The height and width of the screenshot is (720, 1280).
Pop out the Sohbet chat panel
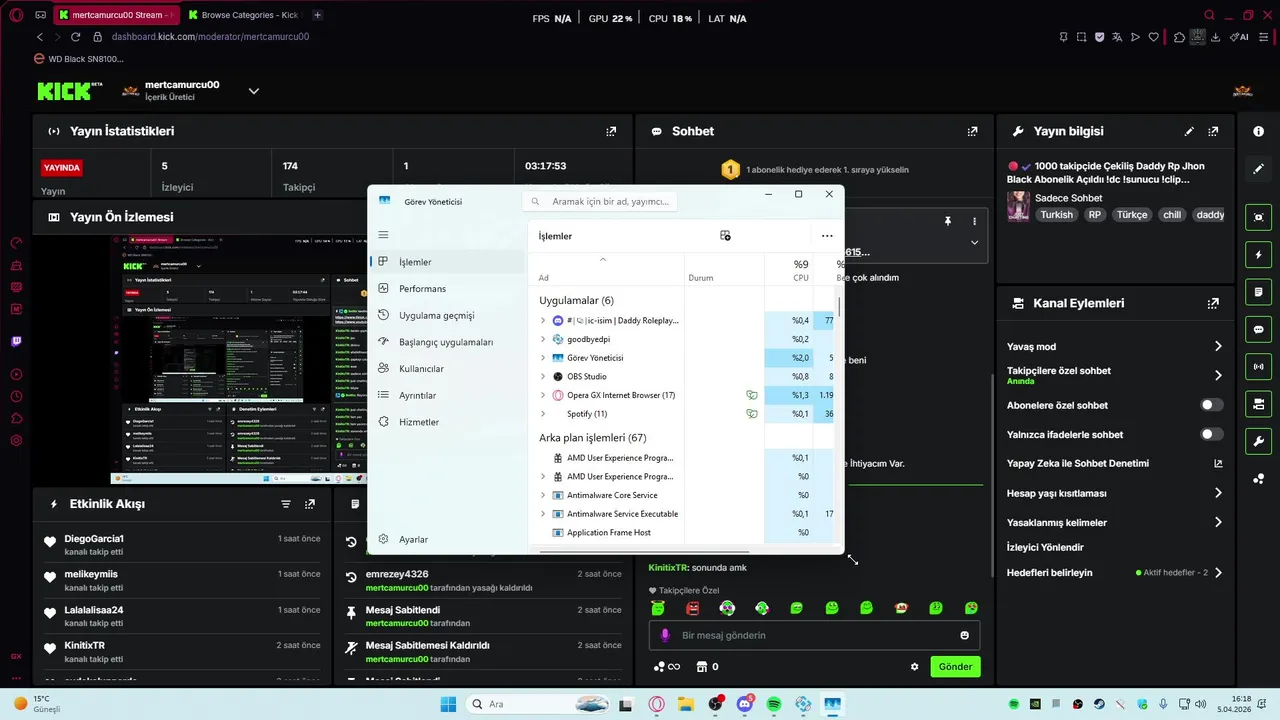click(972, 131)
